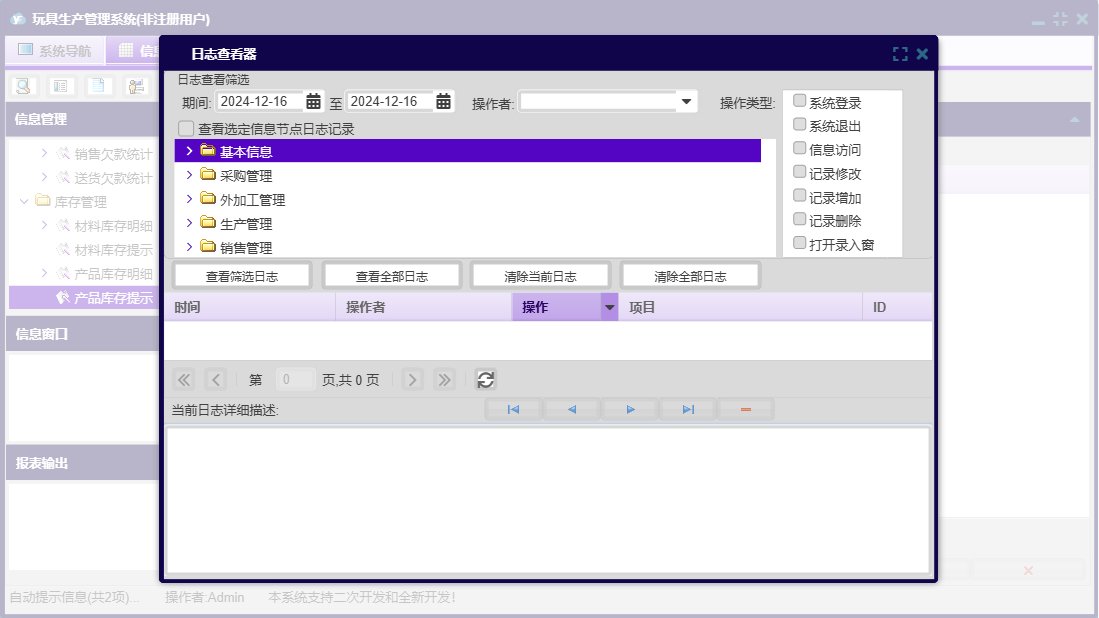Delete current log record red minus
Image resolution: width=1099 pixels, height=618 pixels.
coord(745,410)
